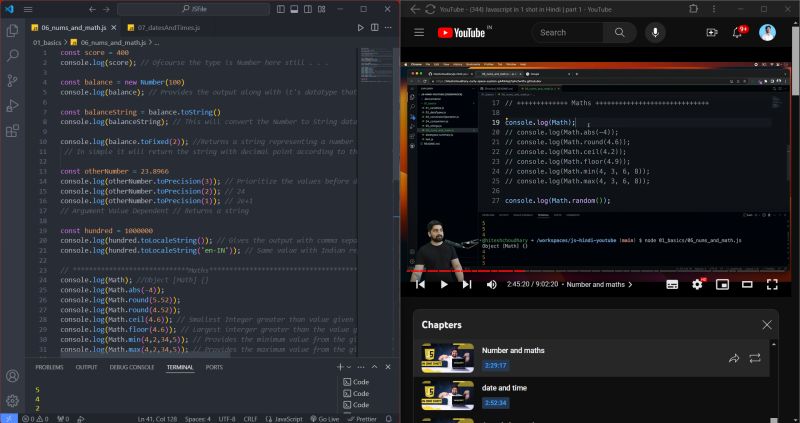This screenshot has height=423, width=800.
Task: Toggle subtitles on the YouTube video
Action: click(673, 284)
